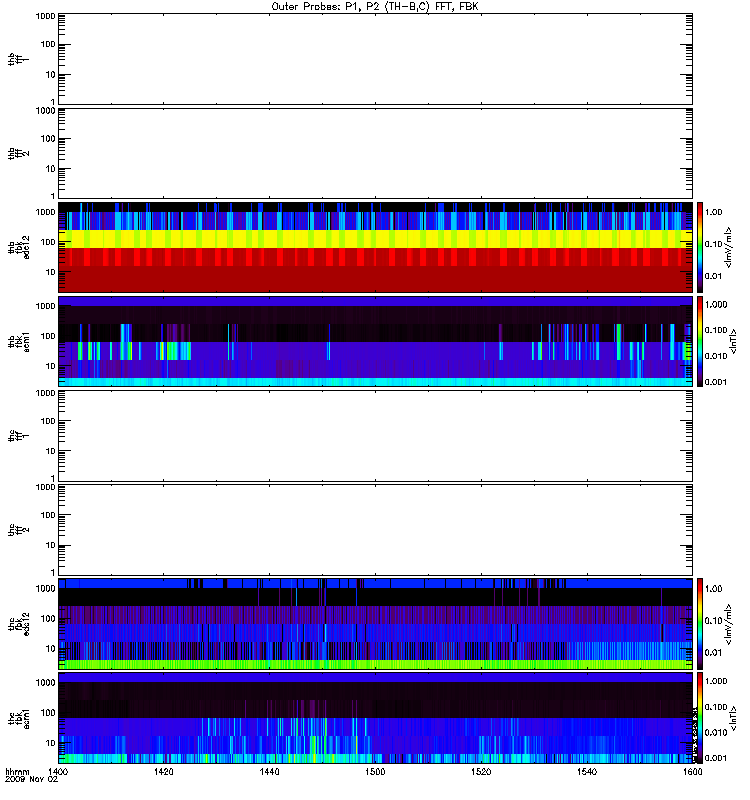Click the '<|mV/m|>' unit label beside thb edc12

(729, 247)
